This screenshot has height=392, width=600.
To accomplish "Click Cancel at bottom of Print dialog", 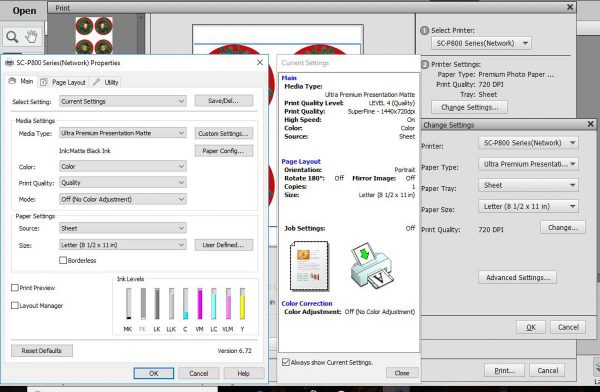I will click(x=547, y=371).
